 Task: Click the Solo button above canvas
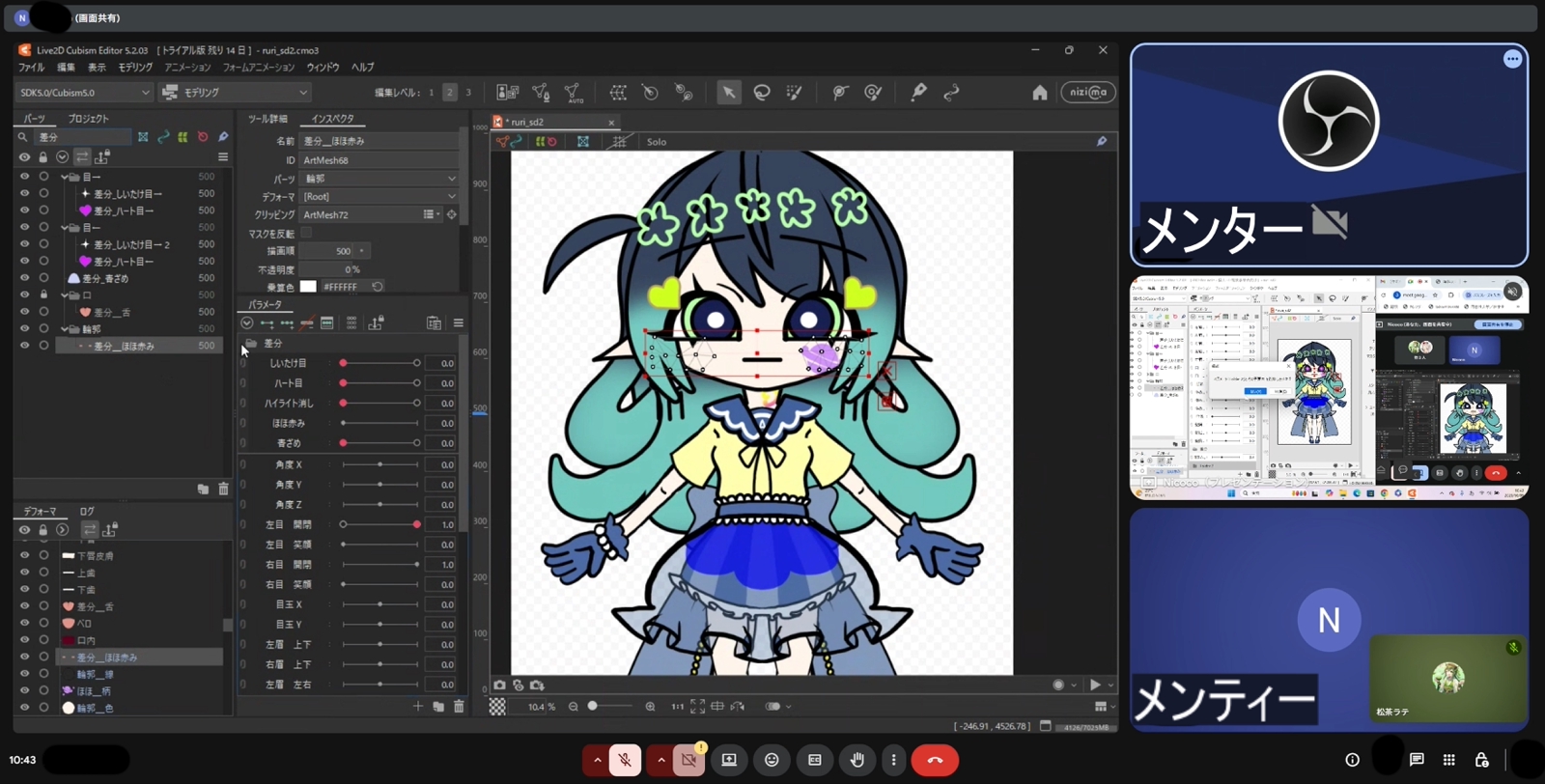pyautogui.click(x=657, y=142)
